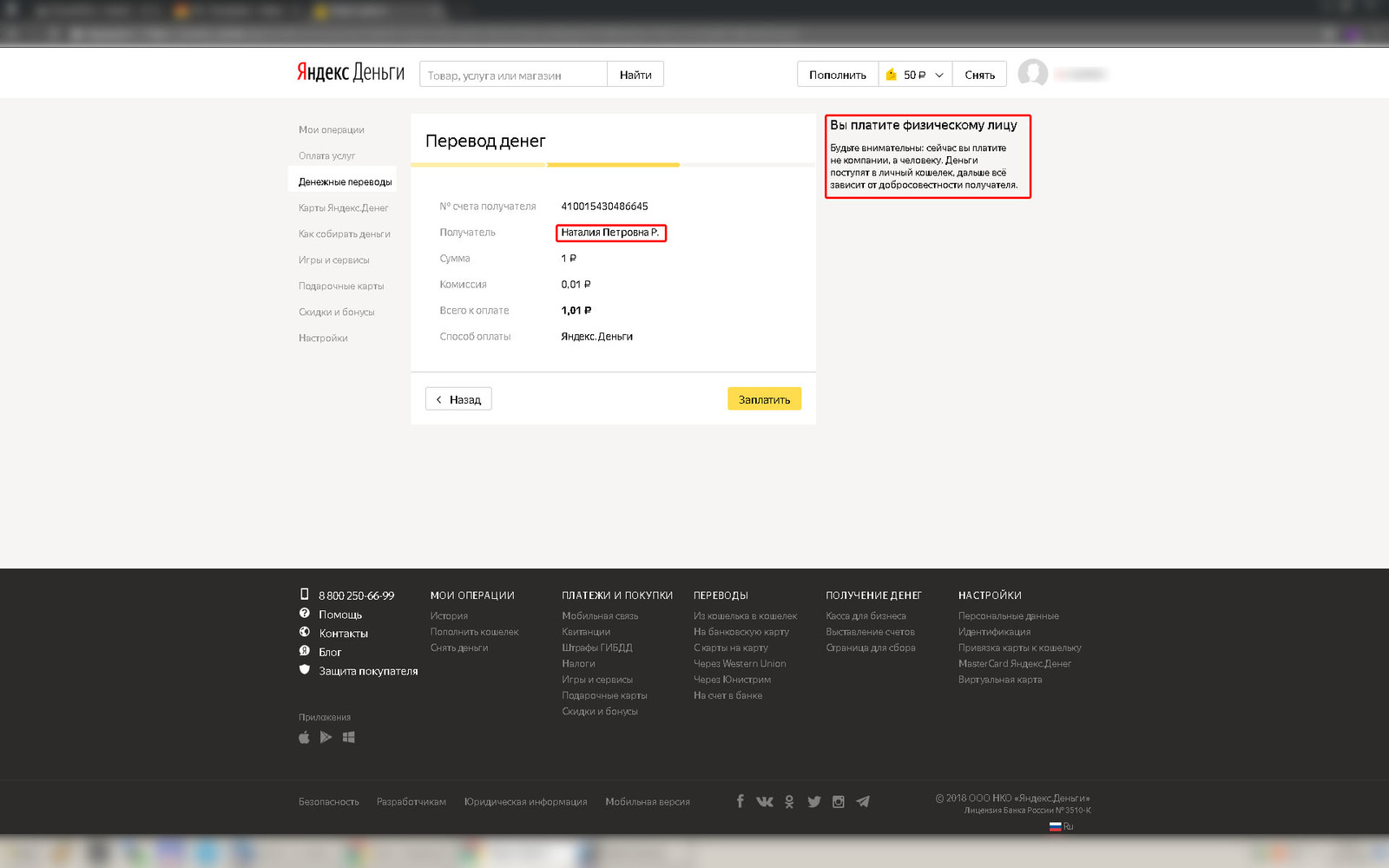Image resolution: width=1389 pixels, height=868 pixels.
Task: Click the Снять button
Action: [x=979, y=75]
